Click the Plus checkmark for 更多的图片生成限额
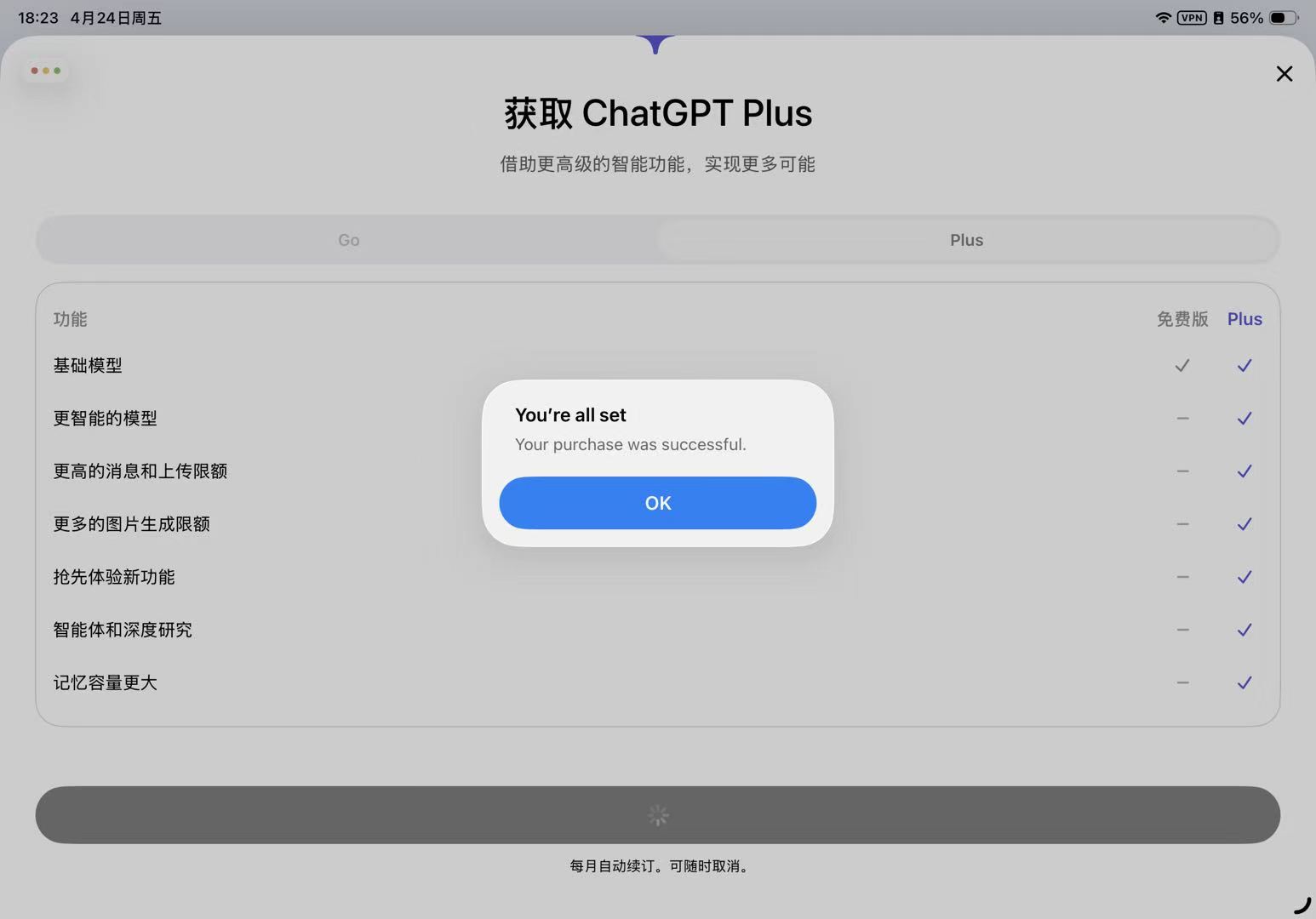This screenshot has width=1316, height=919. pos(1244,524)
